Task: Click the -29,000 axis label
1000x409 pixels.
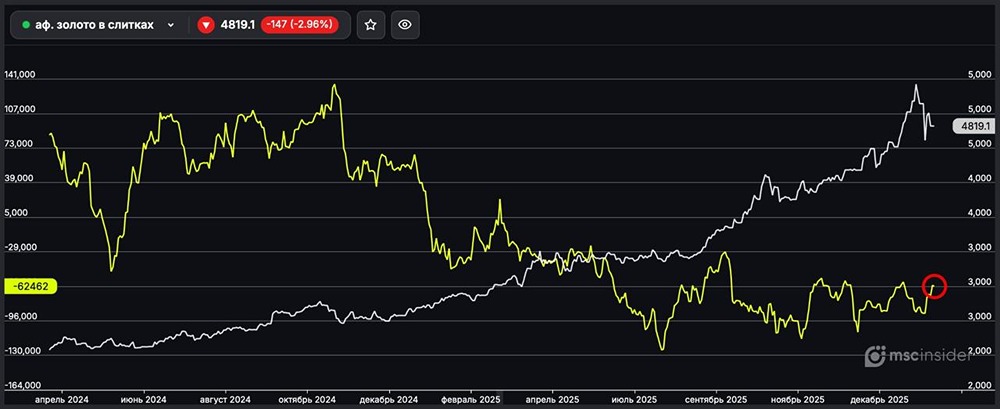Action: coord(20,248)
